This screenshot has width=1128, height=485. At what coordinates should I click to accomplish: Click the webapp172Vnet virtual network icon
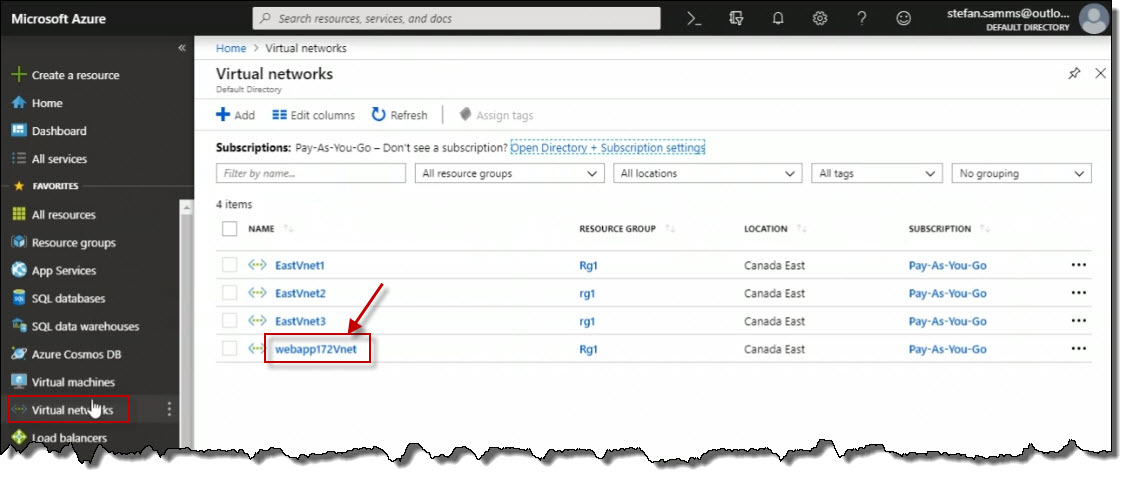255,349
